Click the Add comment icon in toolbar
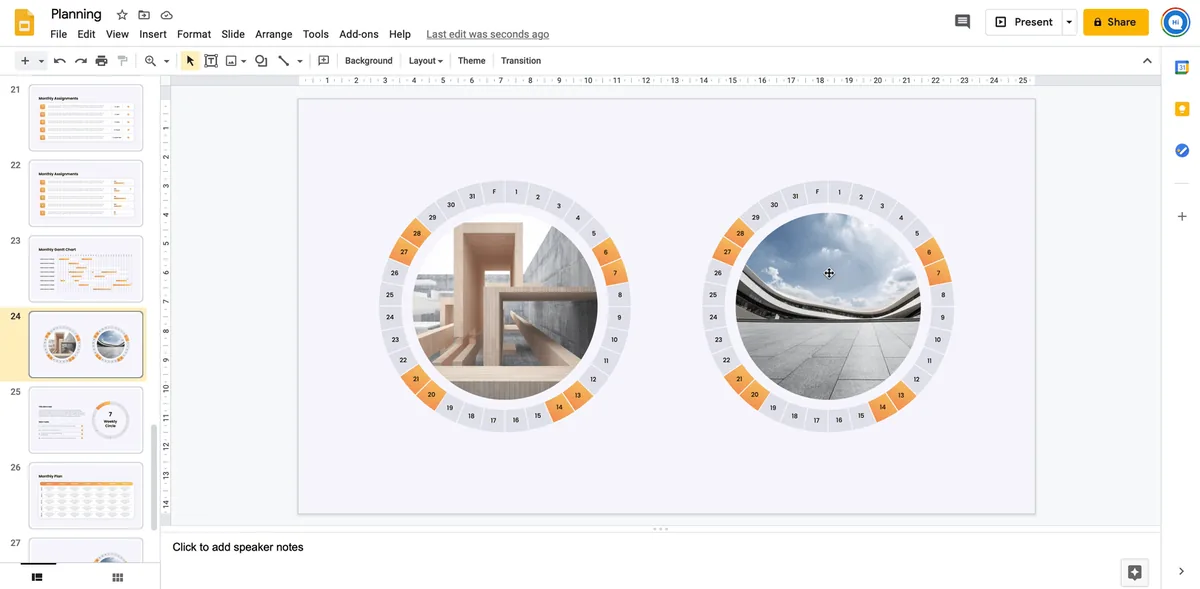This screenshot has width=1200, height=589. point(324,61)
